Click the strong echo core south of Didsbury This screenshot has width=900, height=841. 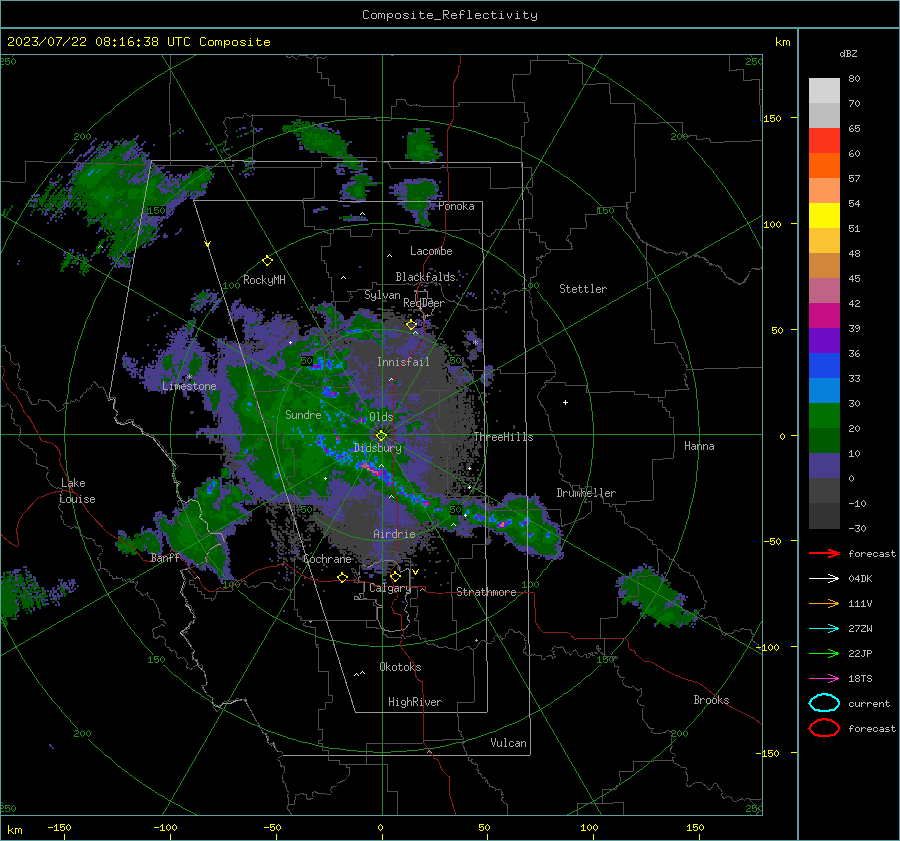coord(374,471)
